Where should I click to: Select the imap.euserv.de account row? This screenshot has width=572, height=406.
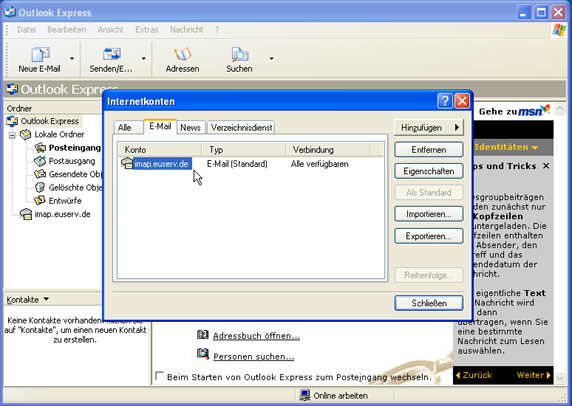251,164
